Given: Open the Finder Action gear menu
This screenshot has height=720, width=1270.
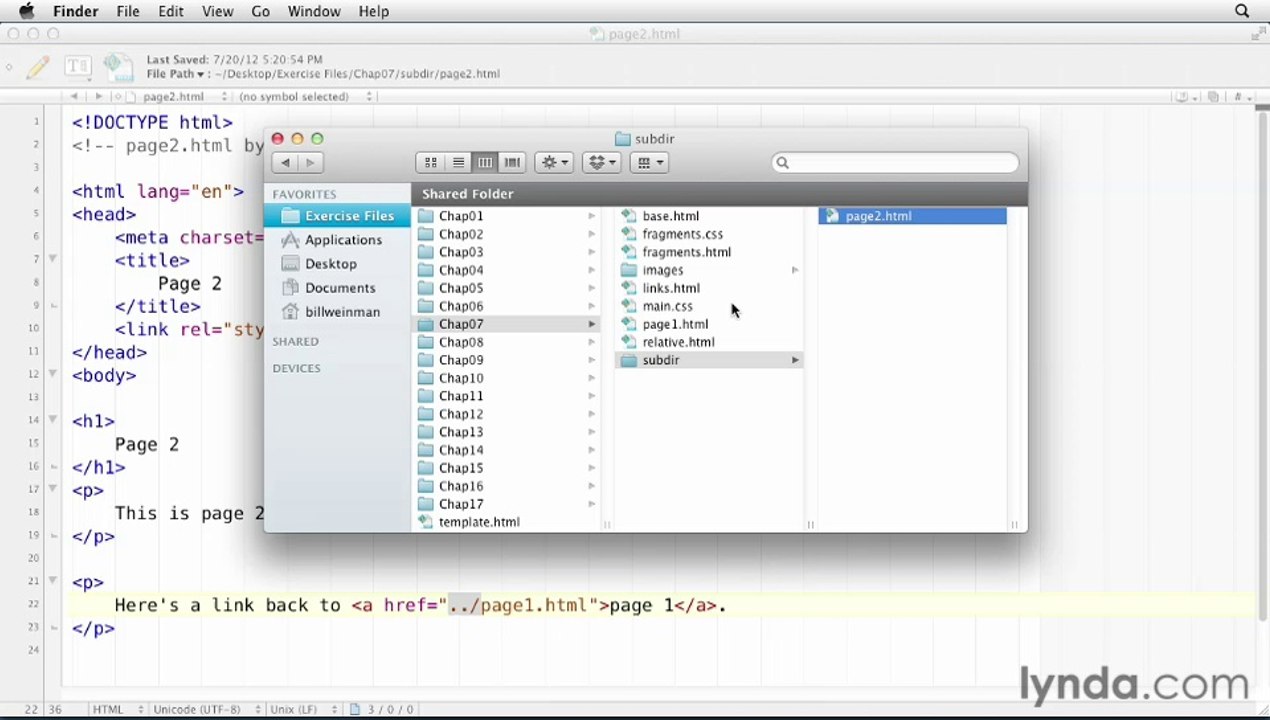Looking at the screenshot, I should pos(554,163).
